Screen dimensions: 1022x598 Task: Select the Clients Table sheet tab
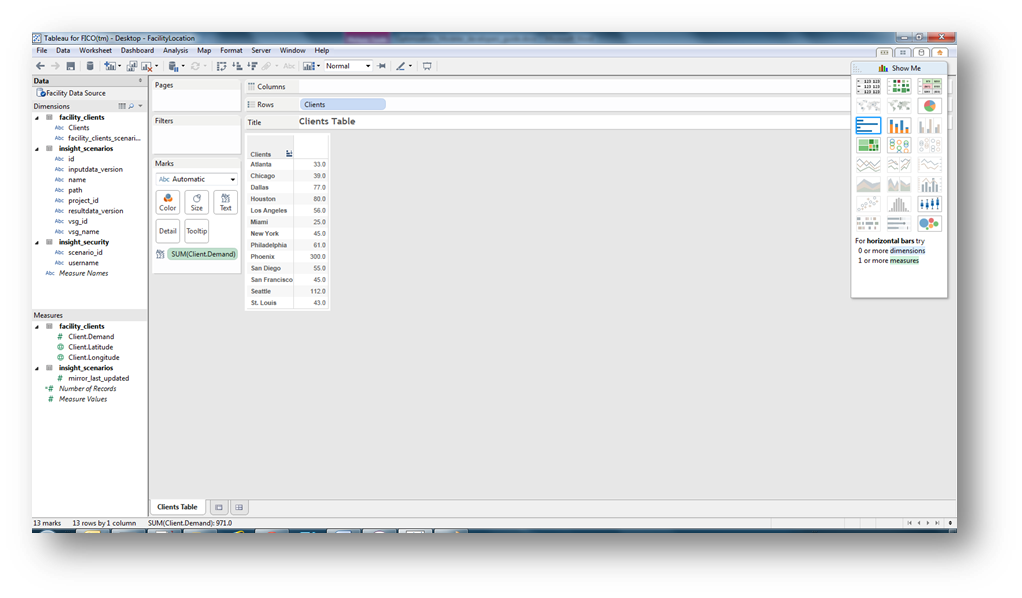coord(177,507)
